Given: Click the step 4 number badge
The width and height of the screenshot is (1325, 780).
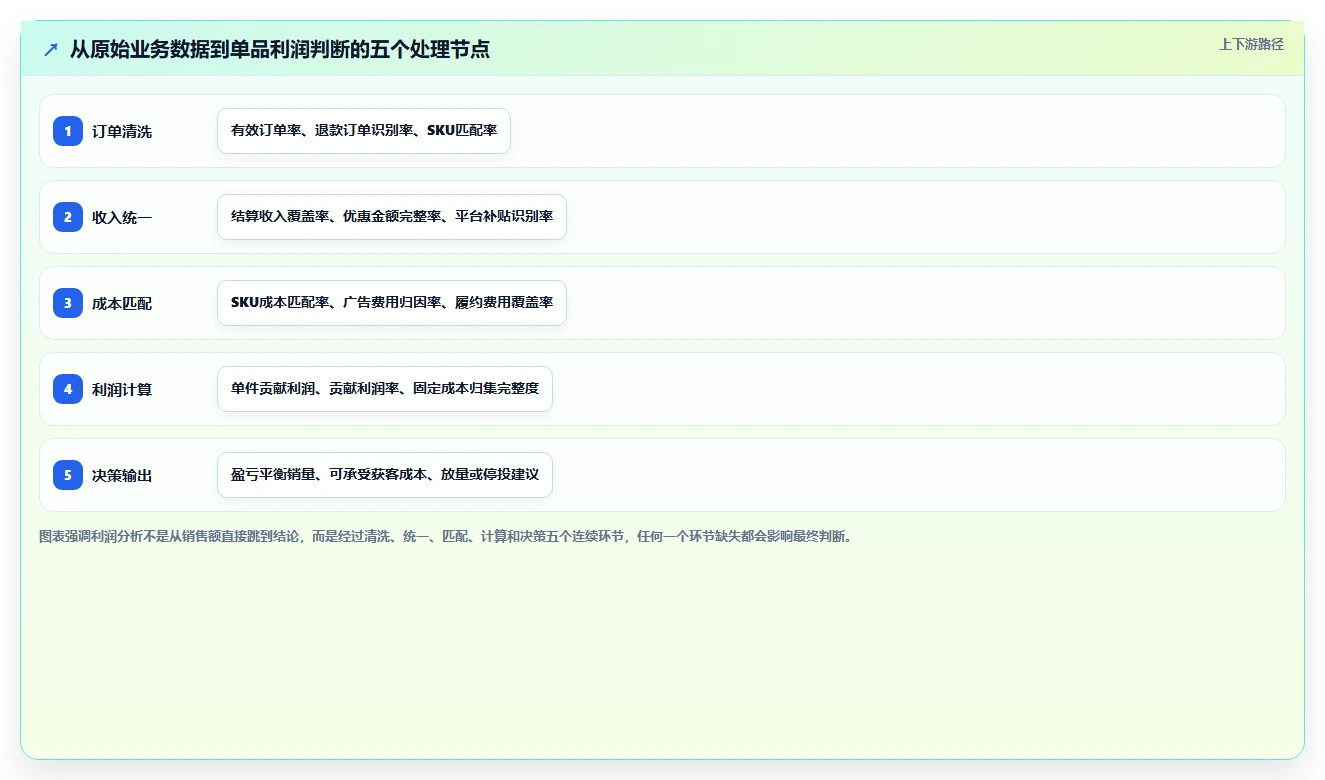Looking at the screenshot, I should pos(68,389).
